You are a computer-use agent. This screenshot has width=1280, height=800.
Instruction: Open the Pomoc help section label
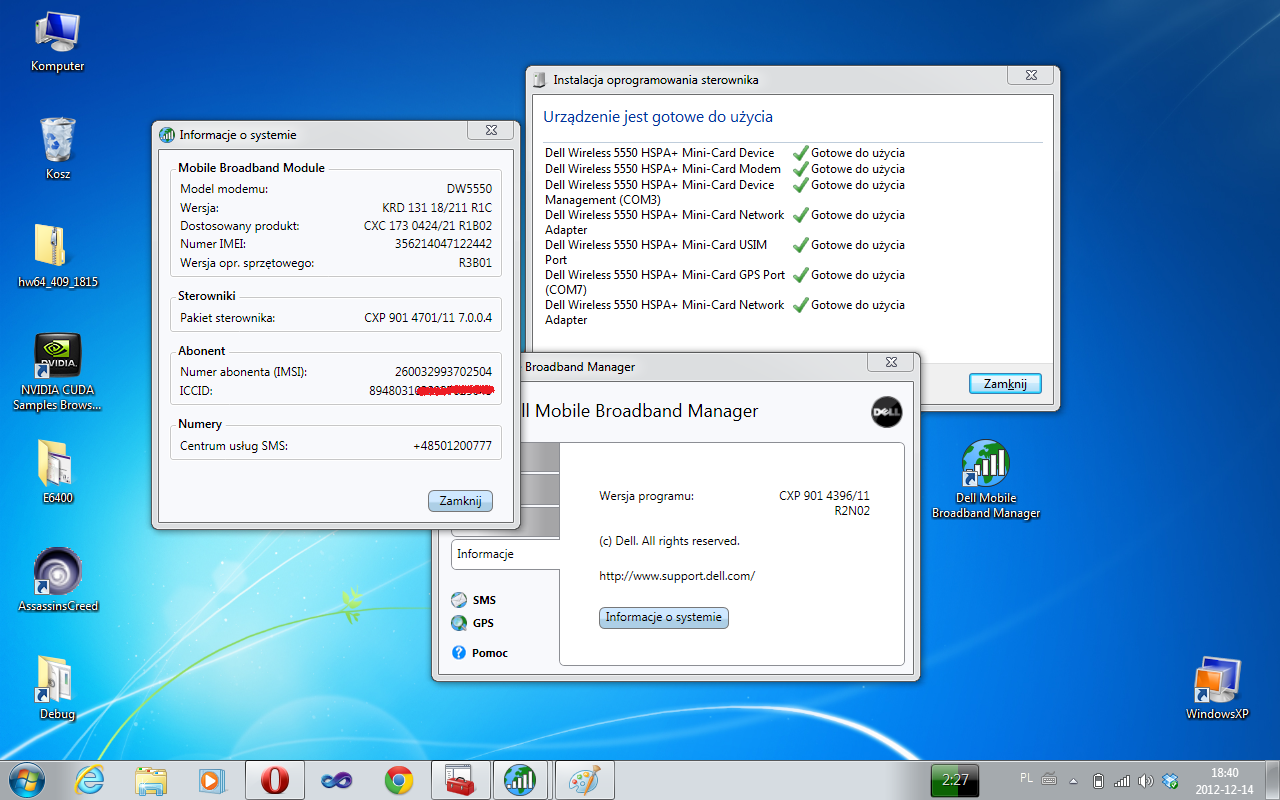[x=490, y=652]
